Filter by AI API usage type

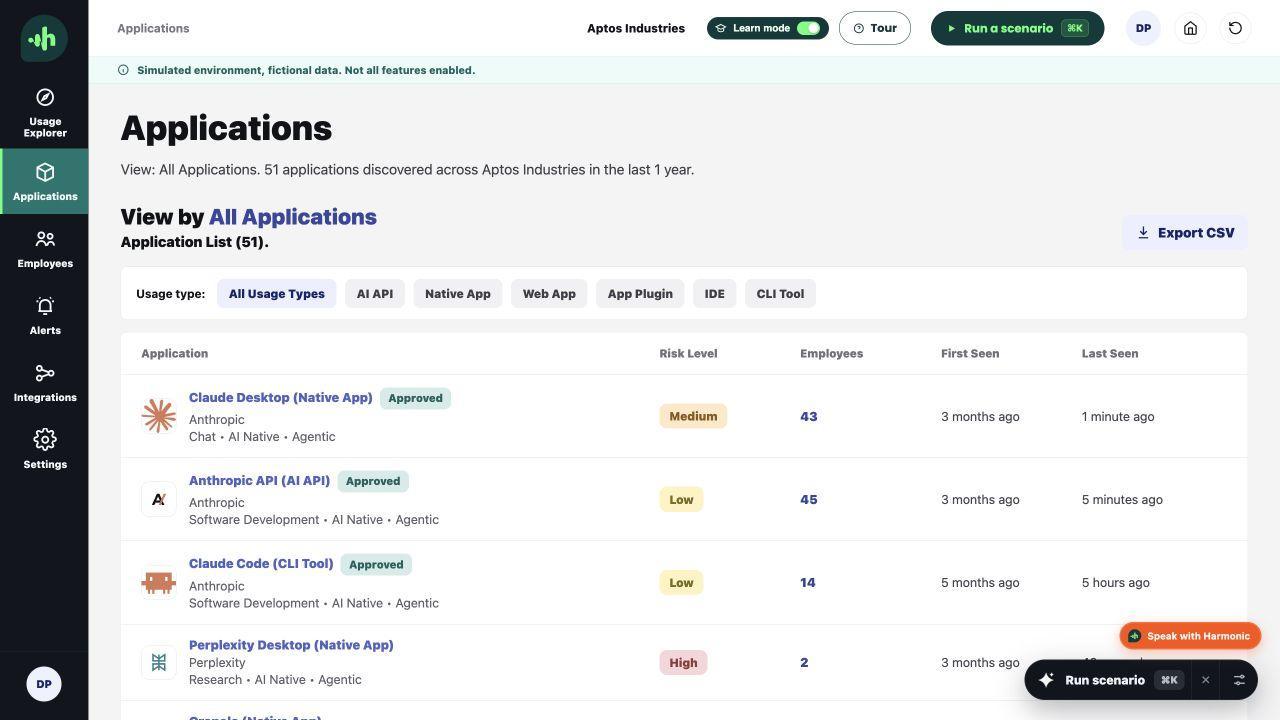375,294
